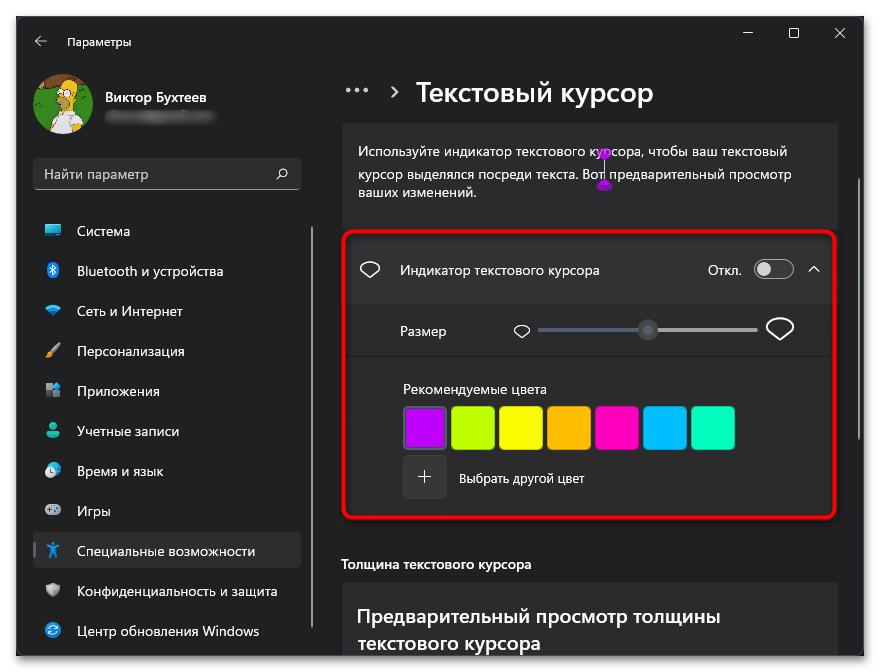Image resolution: width=880 pixels, height=672 pixels.
Task: Expand the breadcrumb ellipsis menu
Action: 357,90
